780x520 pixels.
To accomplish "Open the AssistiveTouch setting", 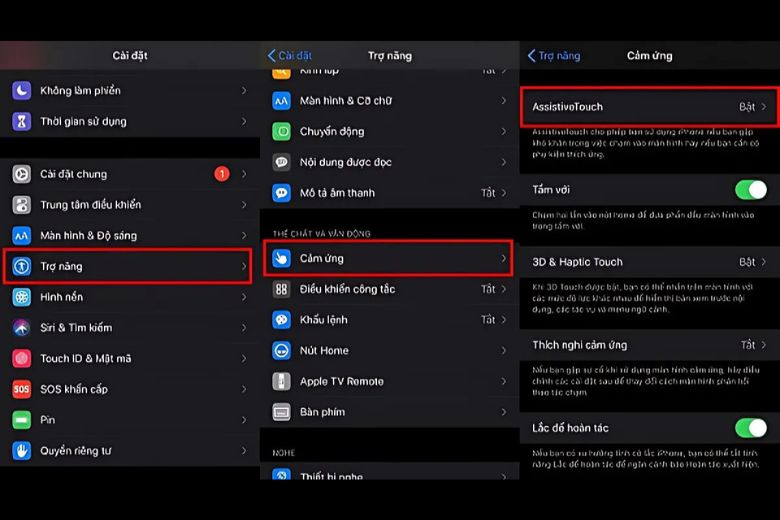I will pyautogui.click(x=650, y=106).
